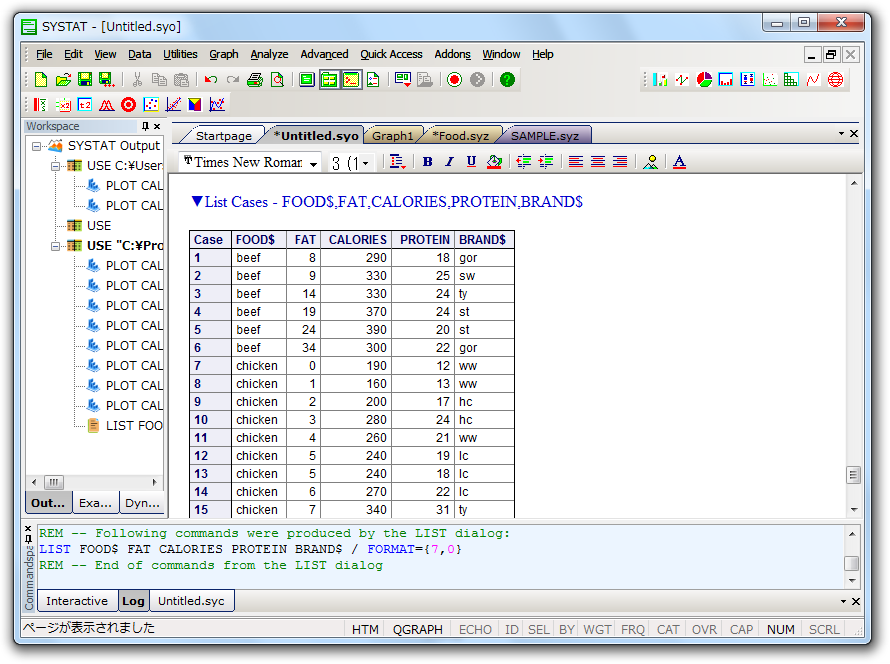The image size is (890, 664).
Task: Open the Graph menu
Action: click(224, 54)
